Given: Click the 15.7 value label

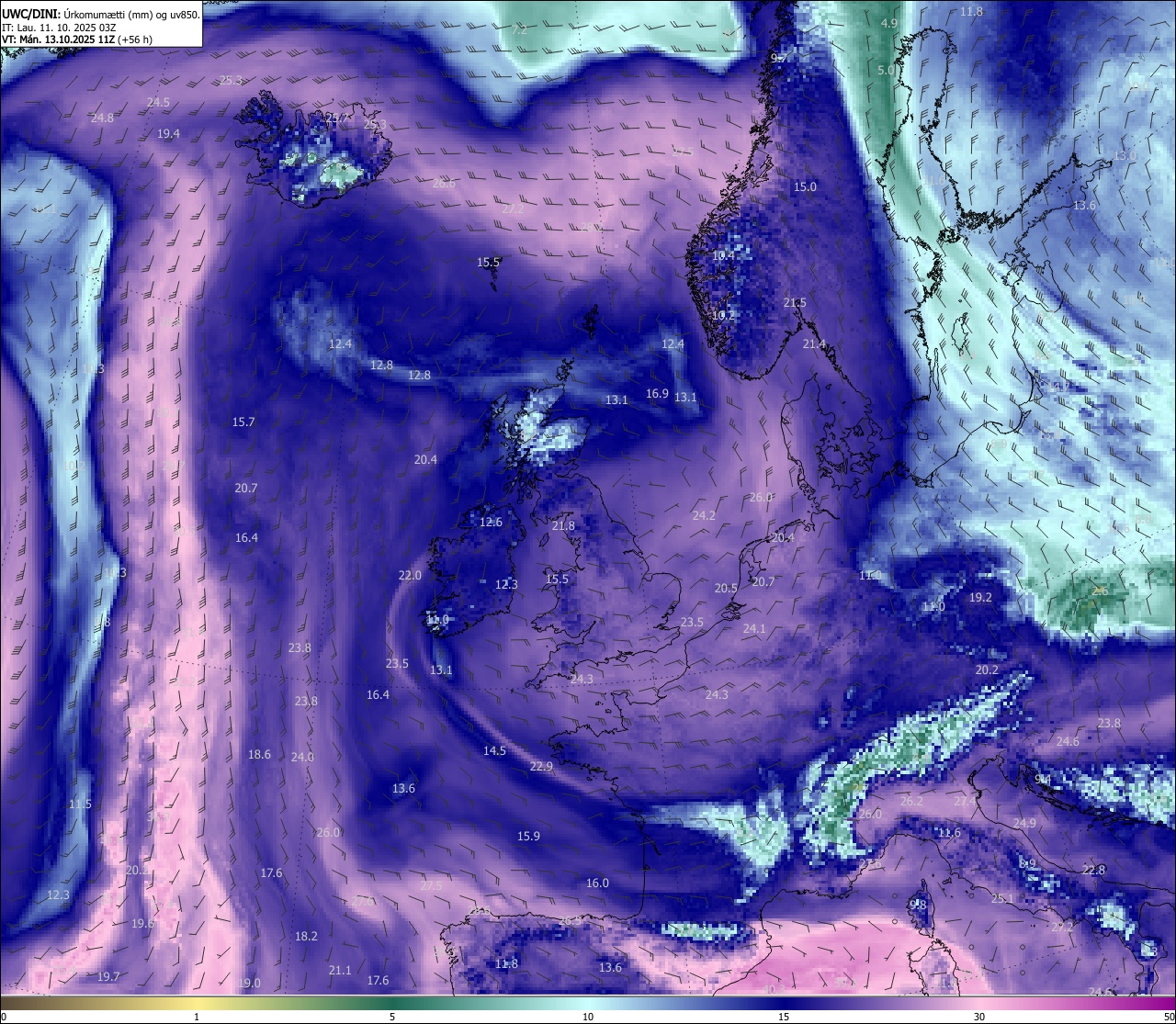Looking at the screenshot, I should [x=243, y=422].
